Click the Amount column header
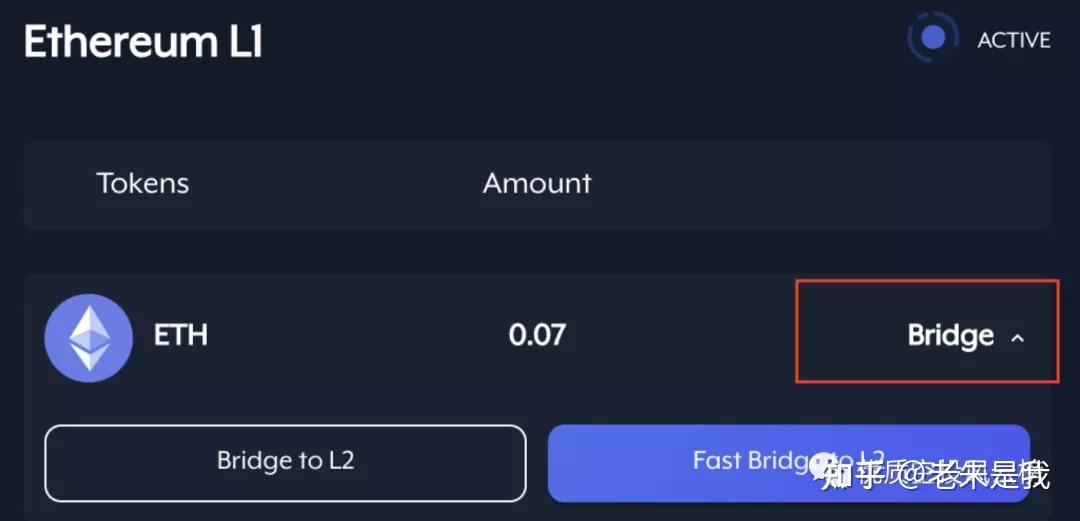Viewport: 1080px width, 521px height. click(x=537, y=183)
